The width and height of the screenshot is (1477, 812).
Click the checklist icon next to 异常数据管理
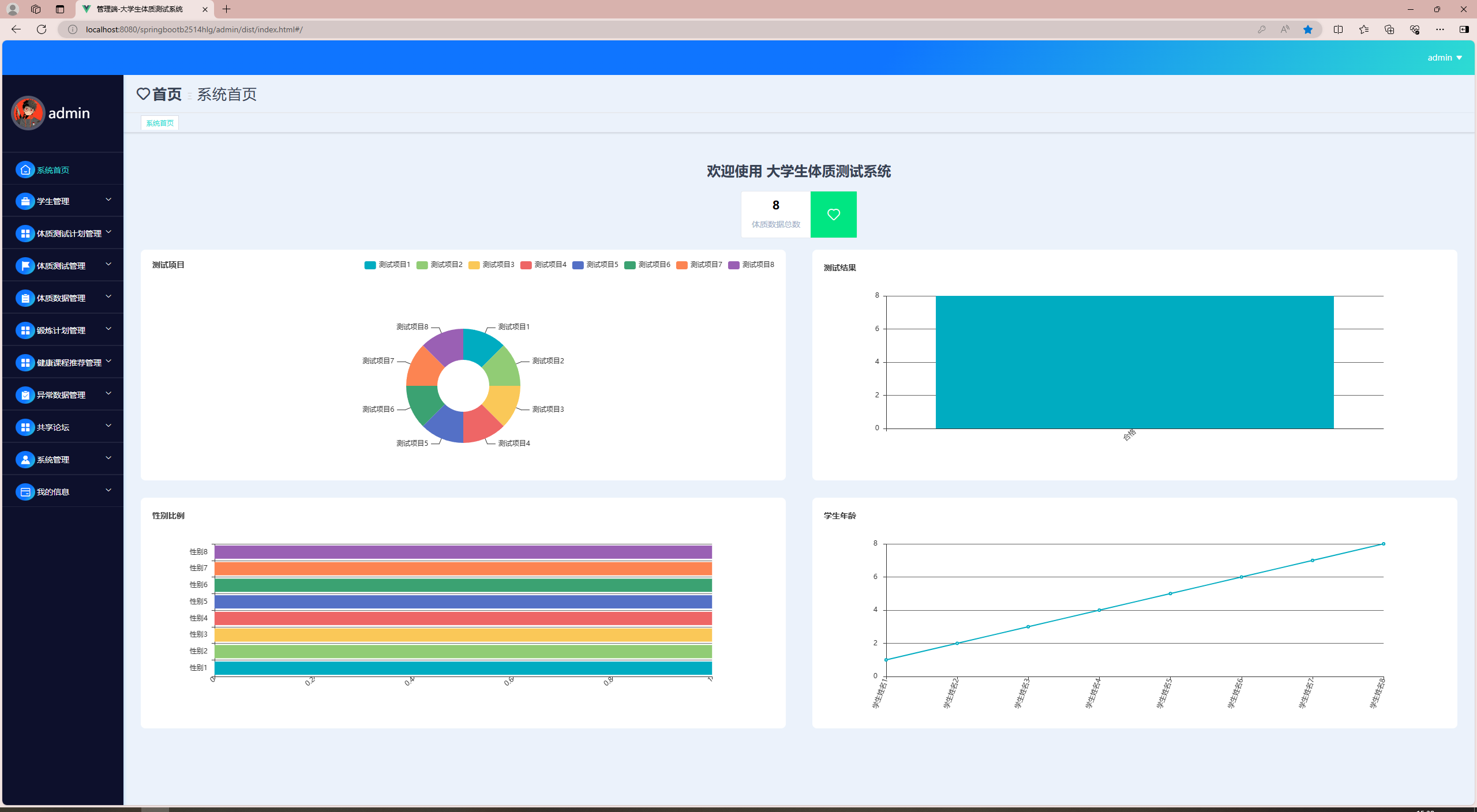(x=25, y=394)
